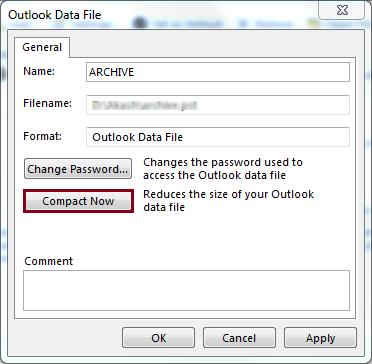The image size is (372, 364).
Task: Apply the data file changes
Action: pos(320,338)
